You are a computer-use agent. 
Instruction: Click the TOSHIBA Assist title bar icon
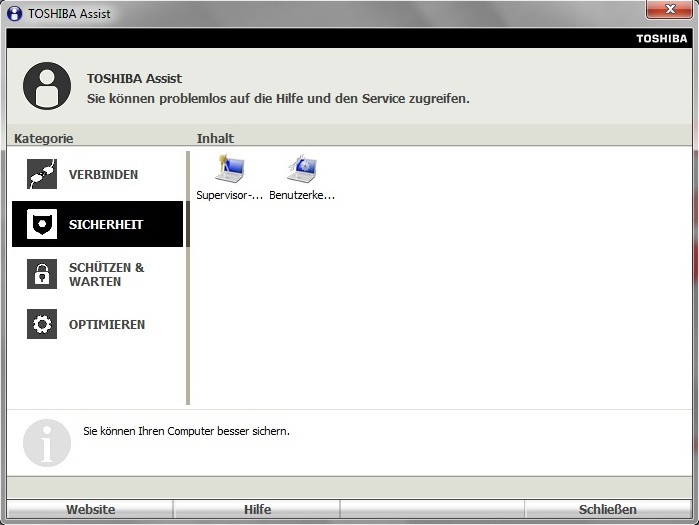tap(15, 14)
